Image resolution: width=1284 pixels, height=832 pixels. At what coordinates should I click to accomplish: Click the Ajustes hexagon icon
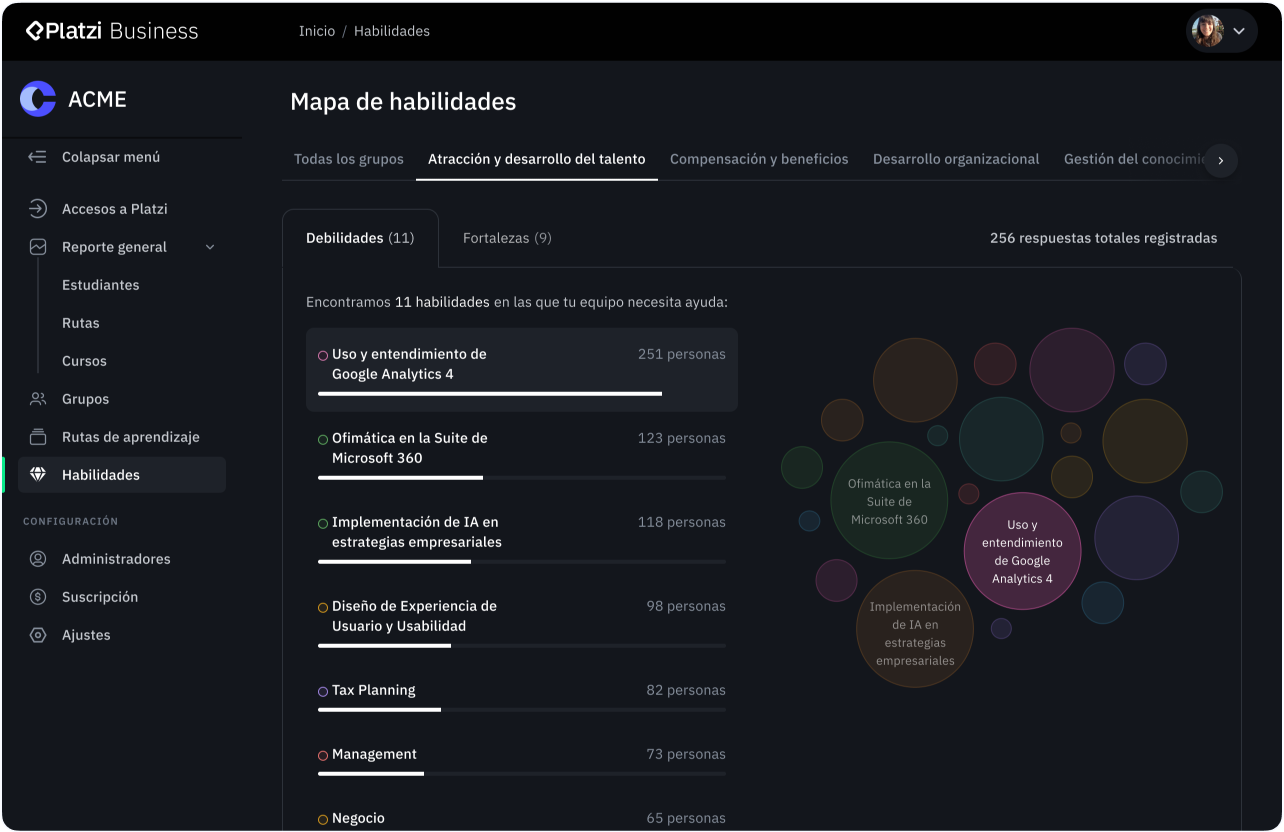pos(38,635)
